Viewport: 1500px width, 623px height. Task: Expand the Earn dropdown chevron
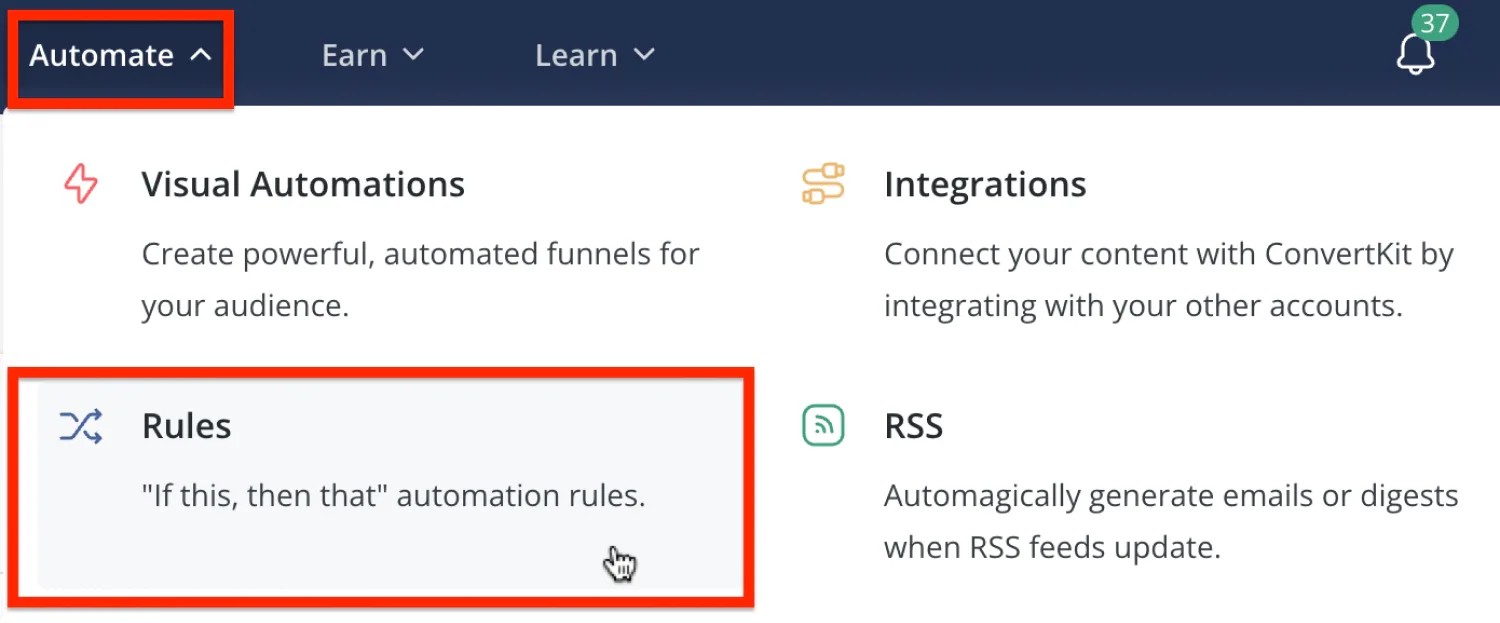tap(413, 55)
